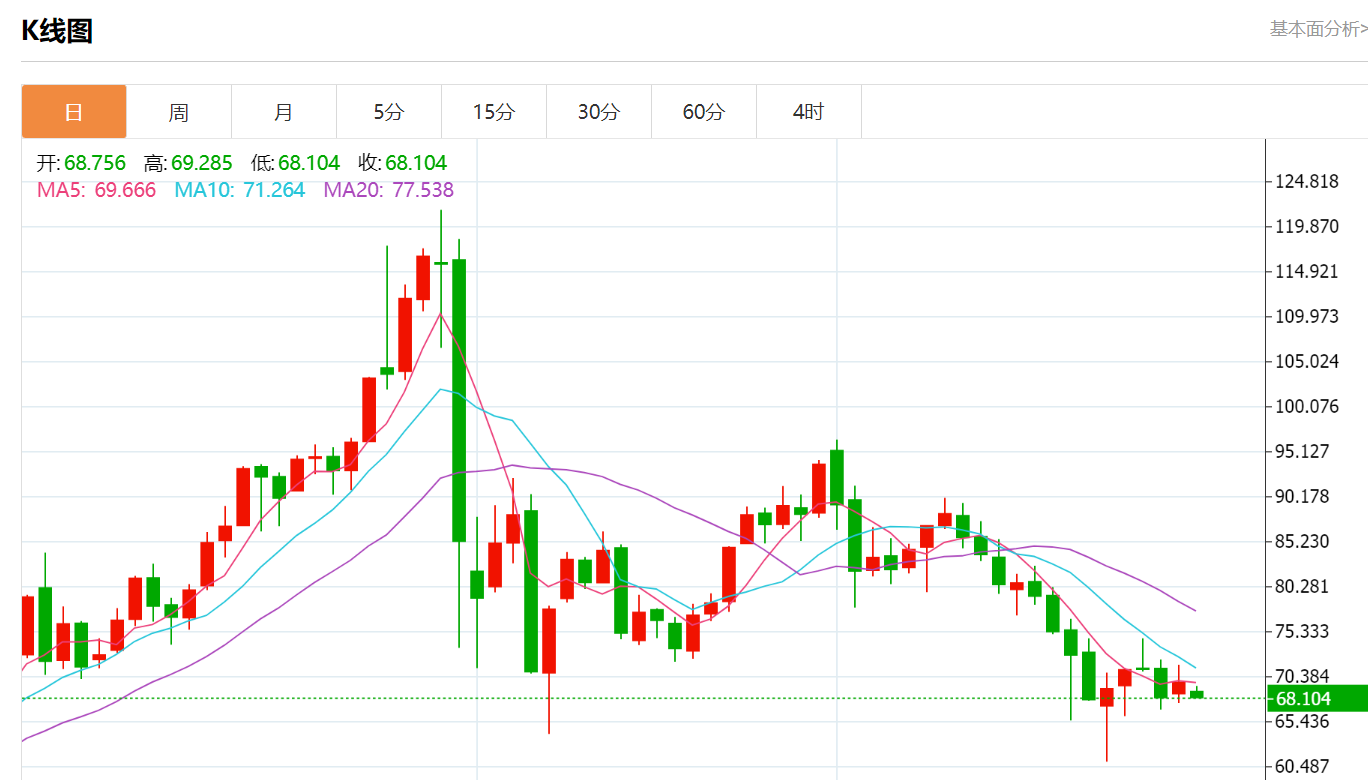
Task: Click the 100.076 price axis label
Action: click(1306, 407)
